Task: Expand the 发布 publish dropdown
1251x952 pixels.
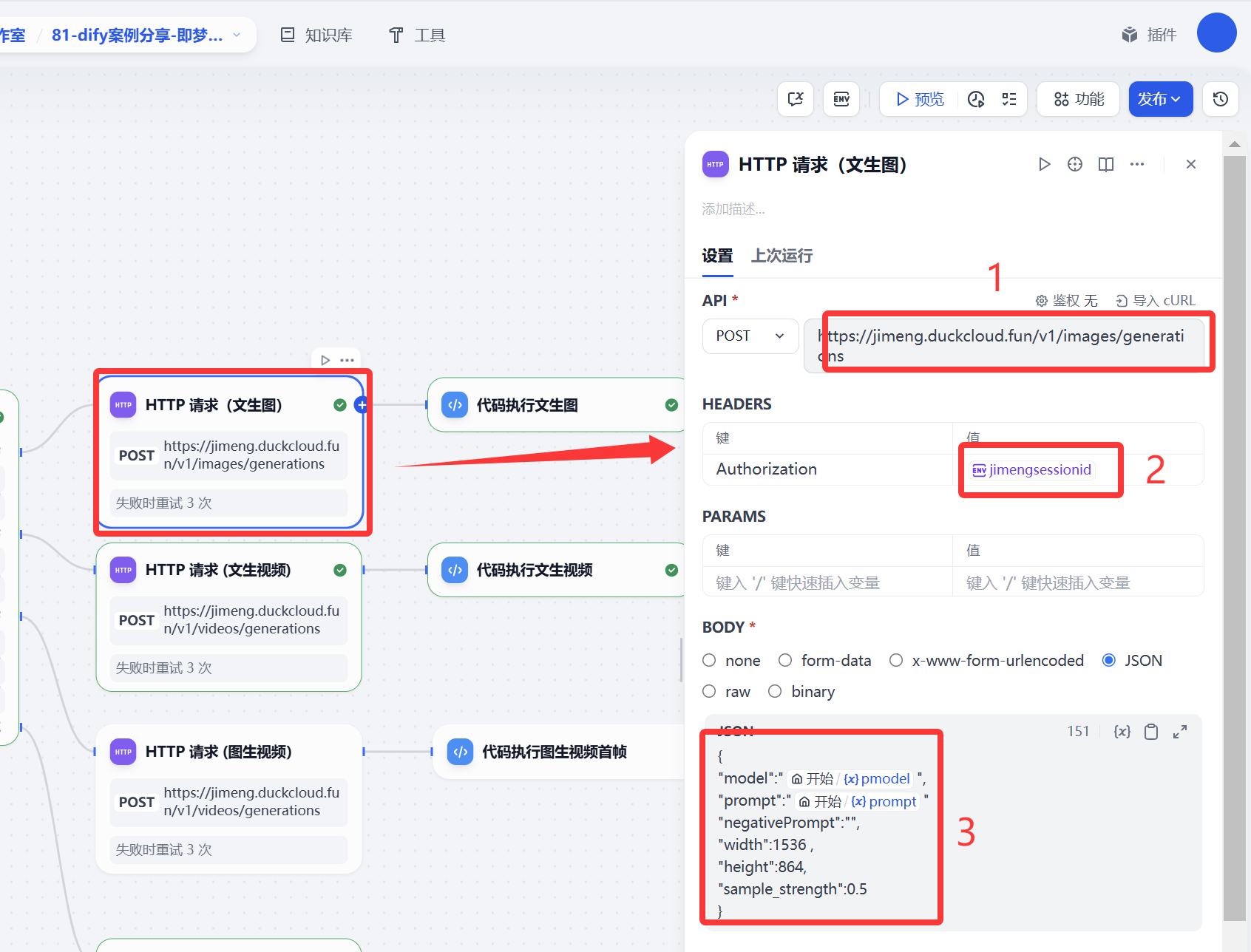Action: 1161,99
